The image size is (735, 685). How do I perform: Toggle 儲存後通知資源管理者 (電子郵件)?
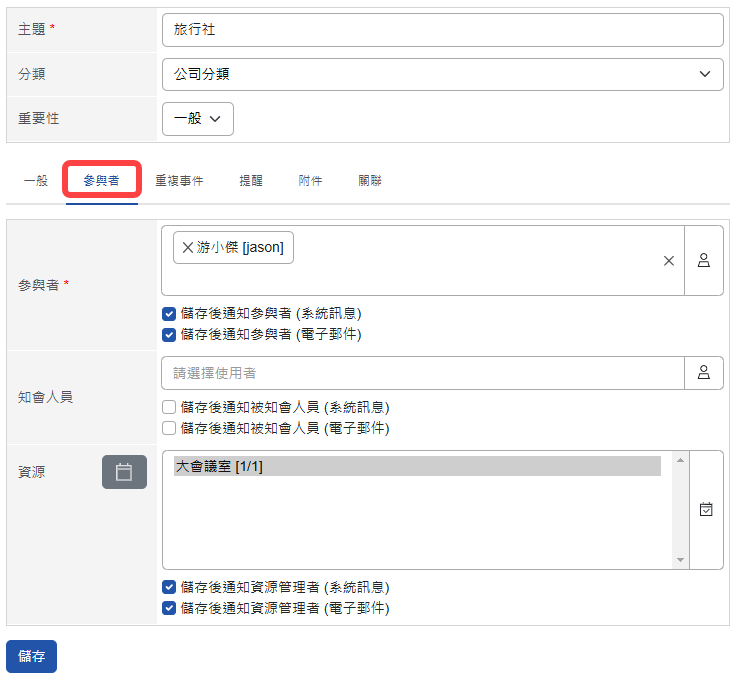(169, 608)
